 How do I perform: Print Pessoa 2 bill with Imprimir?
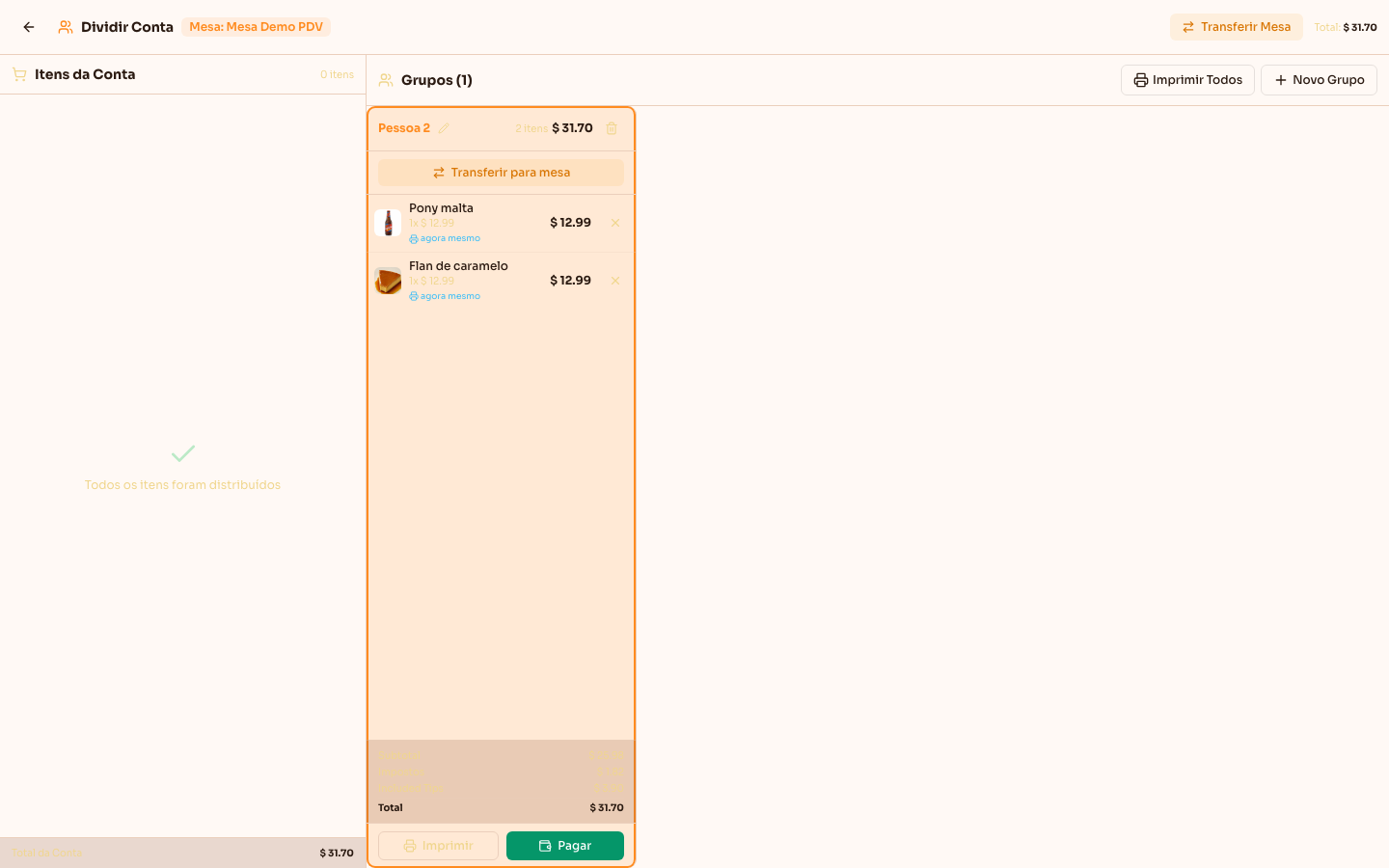[438, 846]
